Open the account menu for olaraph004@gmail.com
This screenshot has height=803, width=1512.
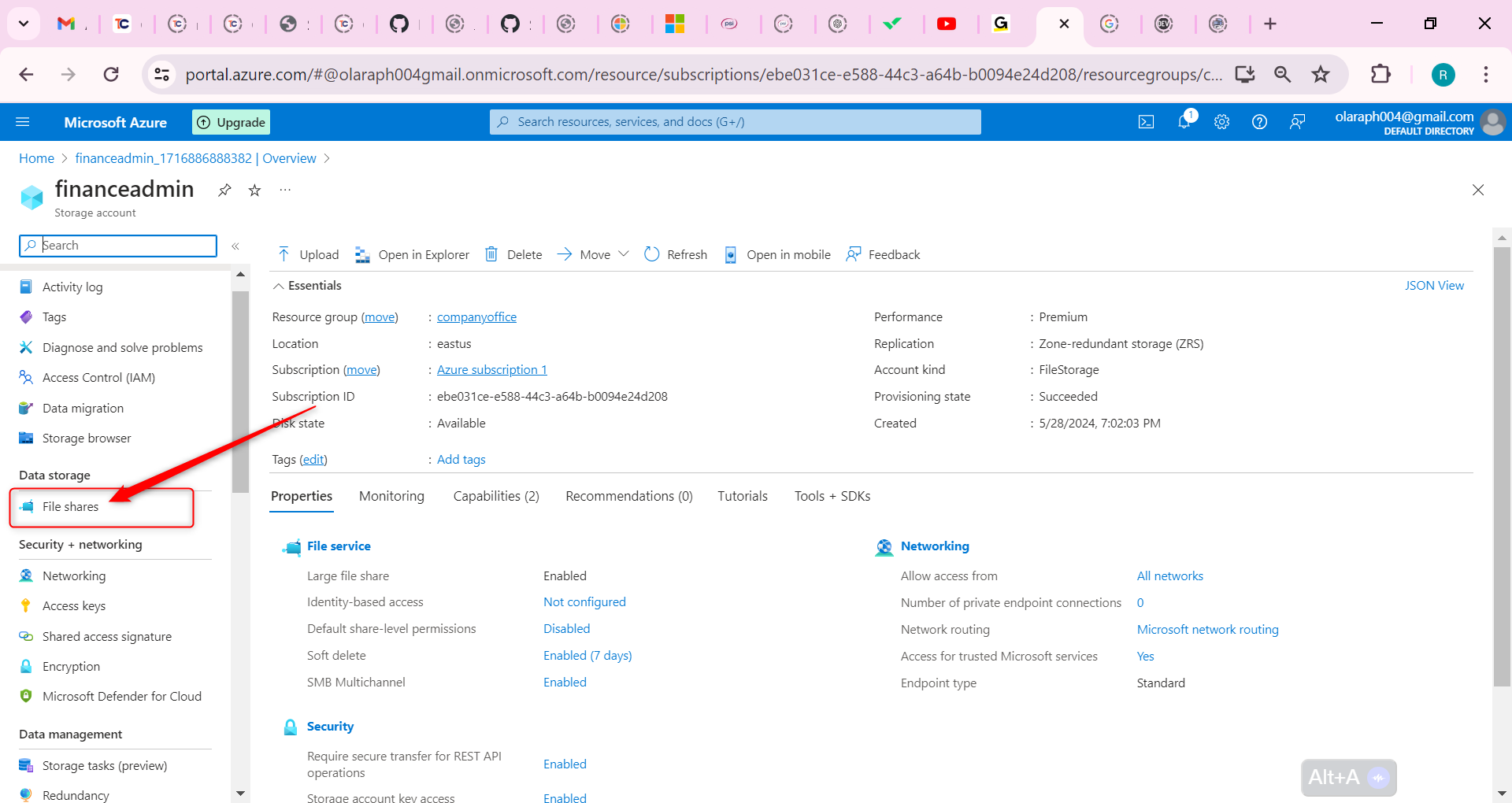[1420, 122]
